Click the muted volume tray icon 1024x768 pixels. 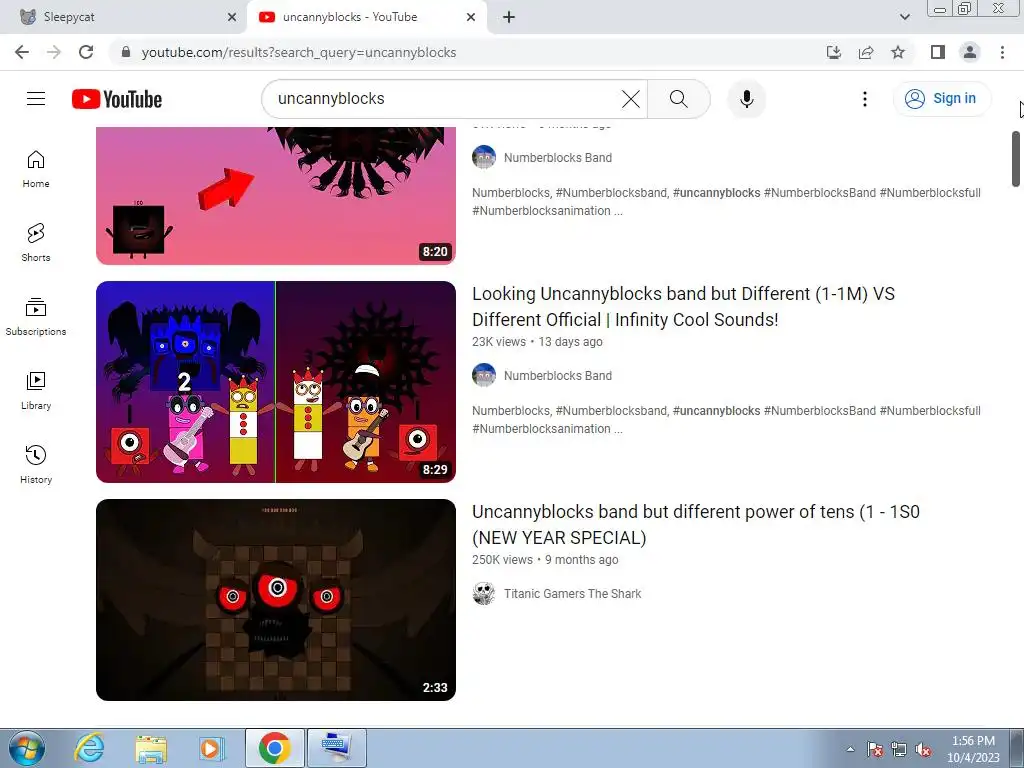coord(923,749)
